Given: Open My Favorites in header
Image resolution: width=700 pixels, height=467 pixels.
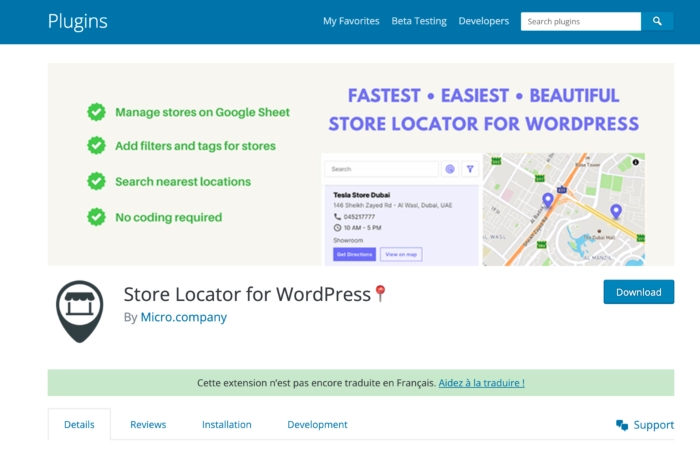Looking at the screenshot, I should (x=351, y=21).
